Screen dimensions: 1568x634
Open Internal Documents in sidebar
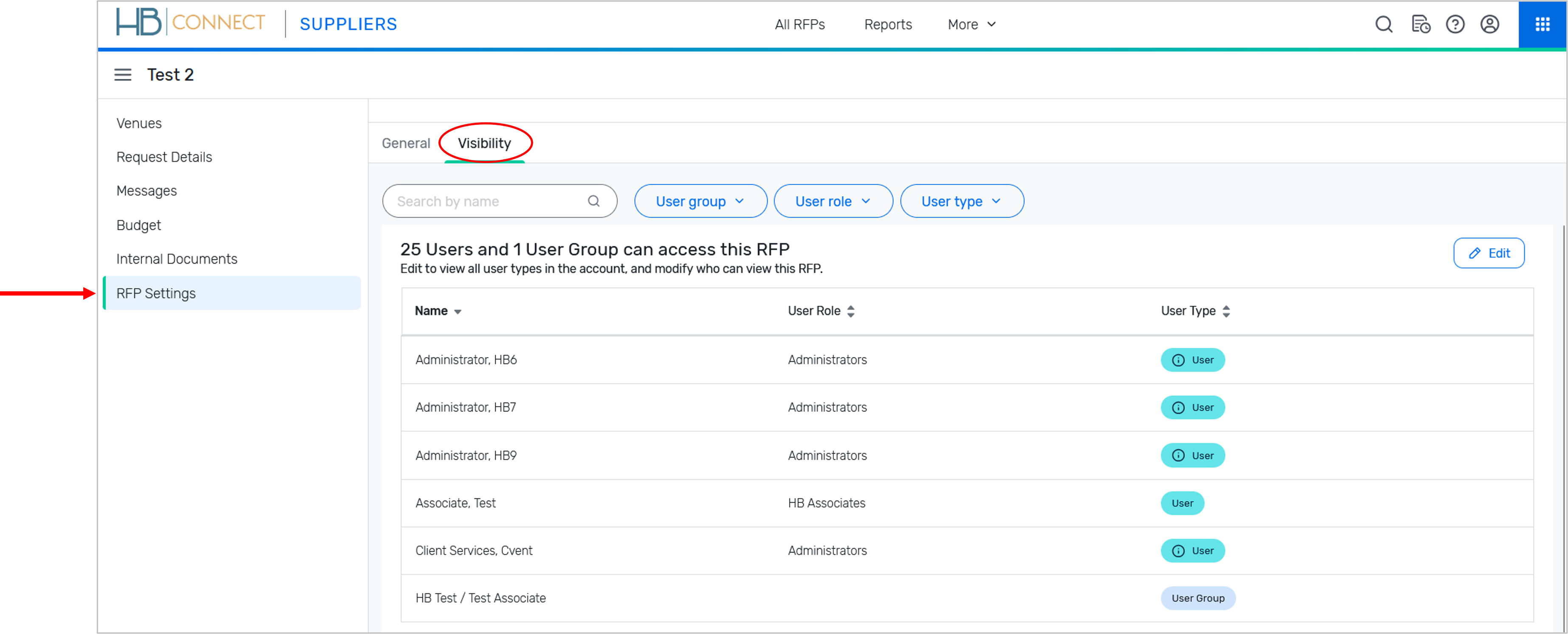pyautogui.click(x=177, y=259)
